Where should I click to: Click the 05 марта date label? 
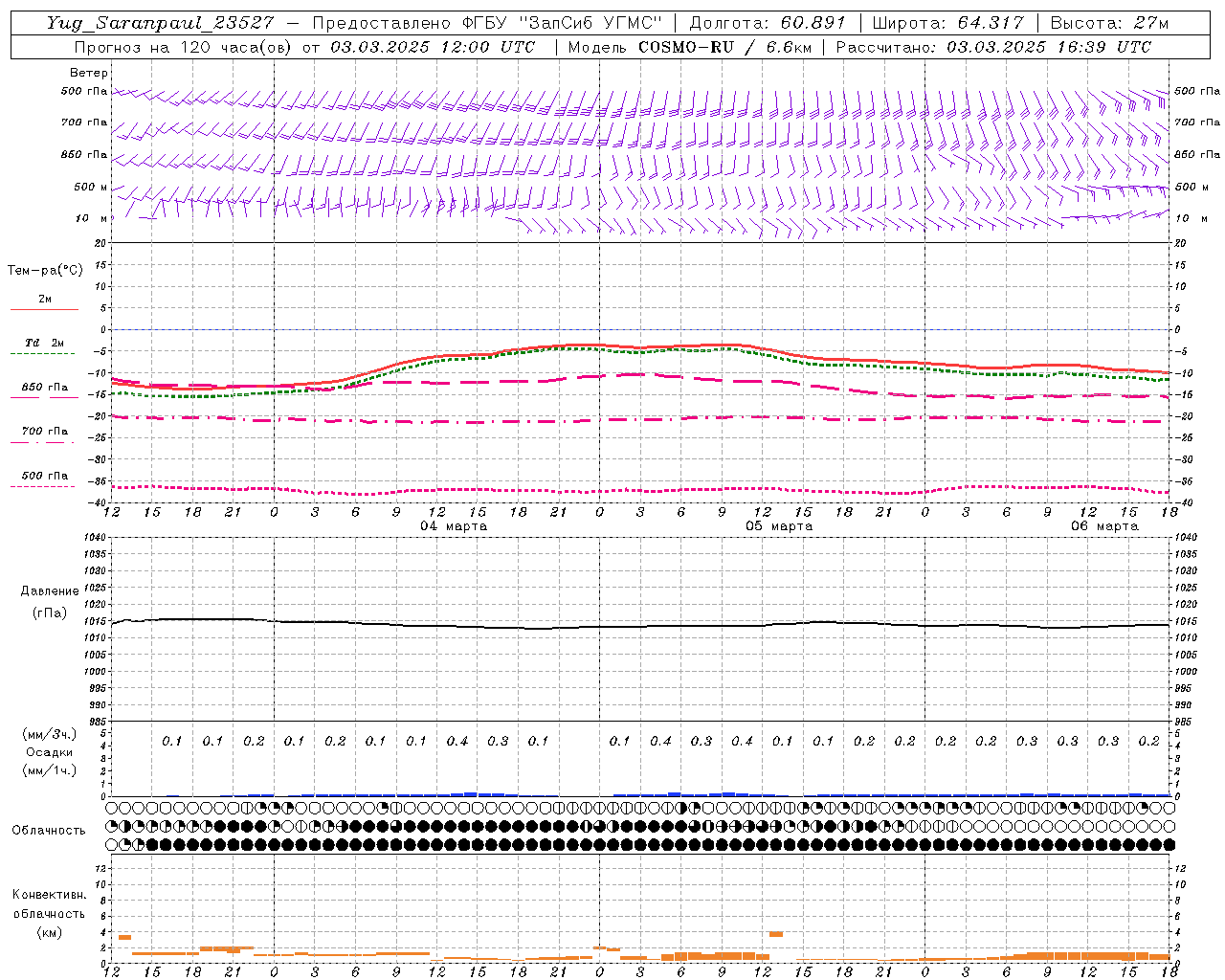tap(779, 525)
